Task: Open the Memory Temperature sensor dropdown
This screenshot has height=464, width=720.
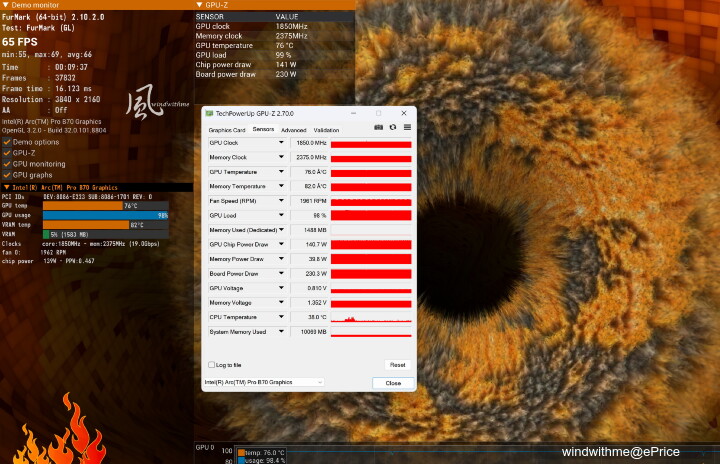Action: [281, 186]
